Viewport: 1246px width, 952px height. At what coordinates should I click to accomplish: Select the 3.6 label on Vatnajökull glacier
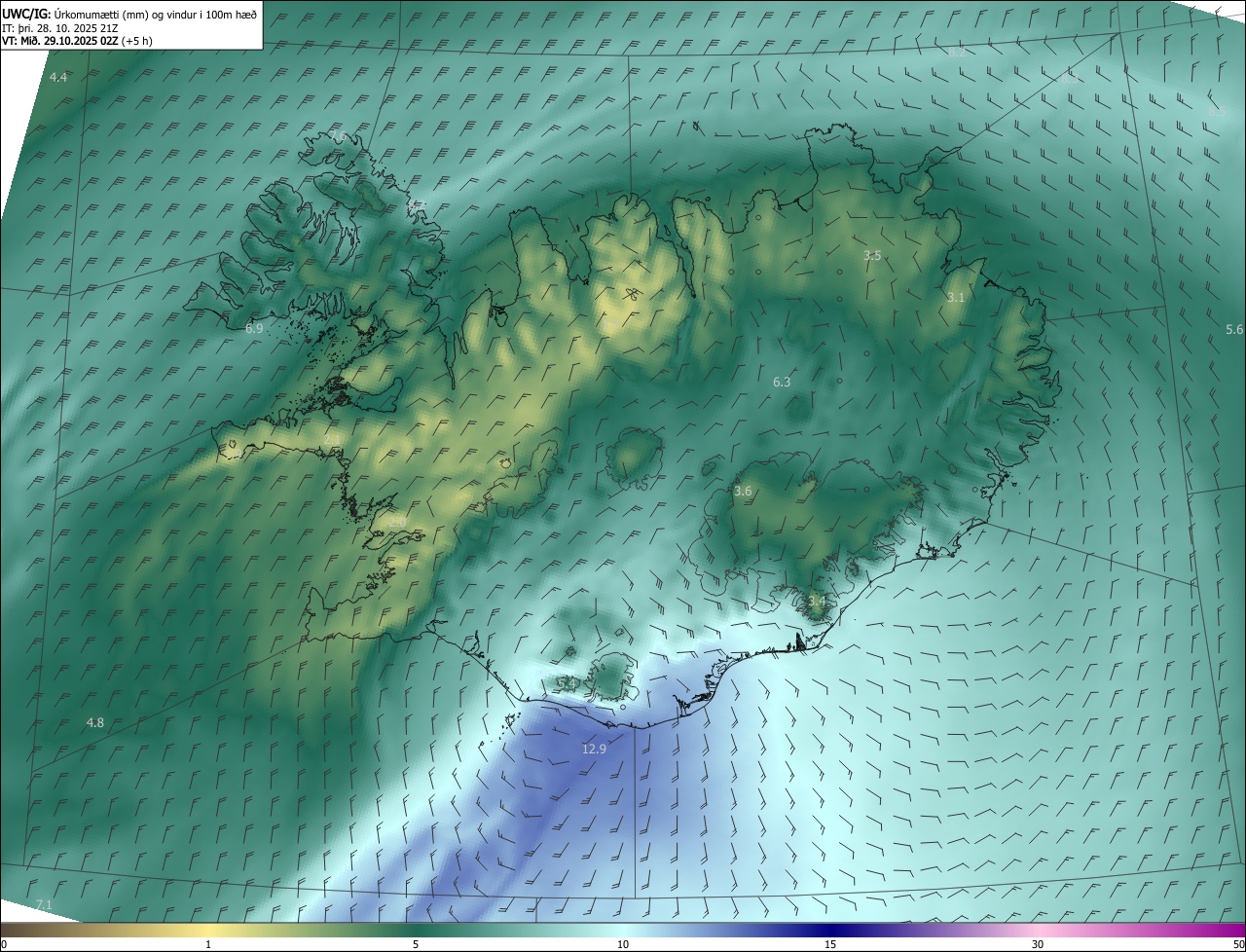click(743, 492)
